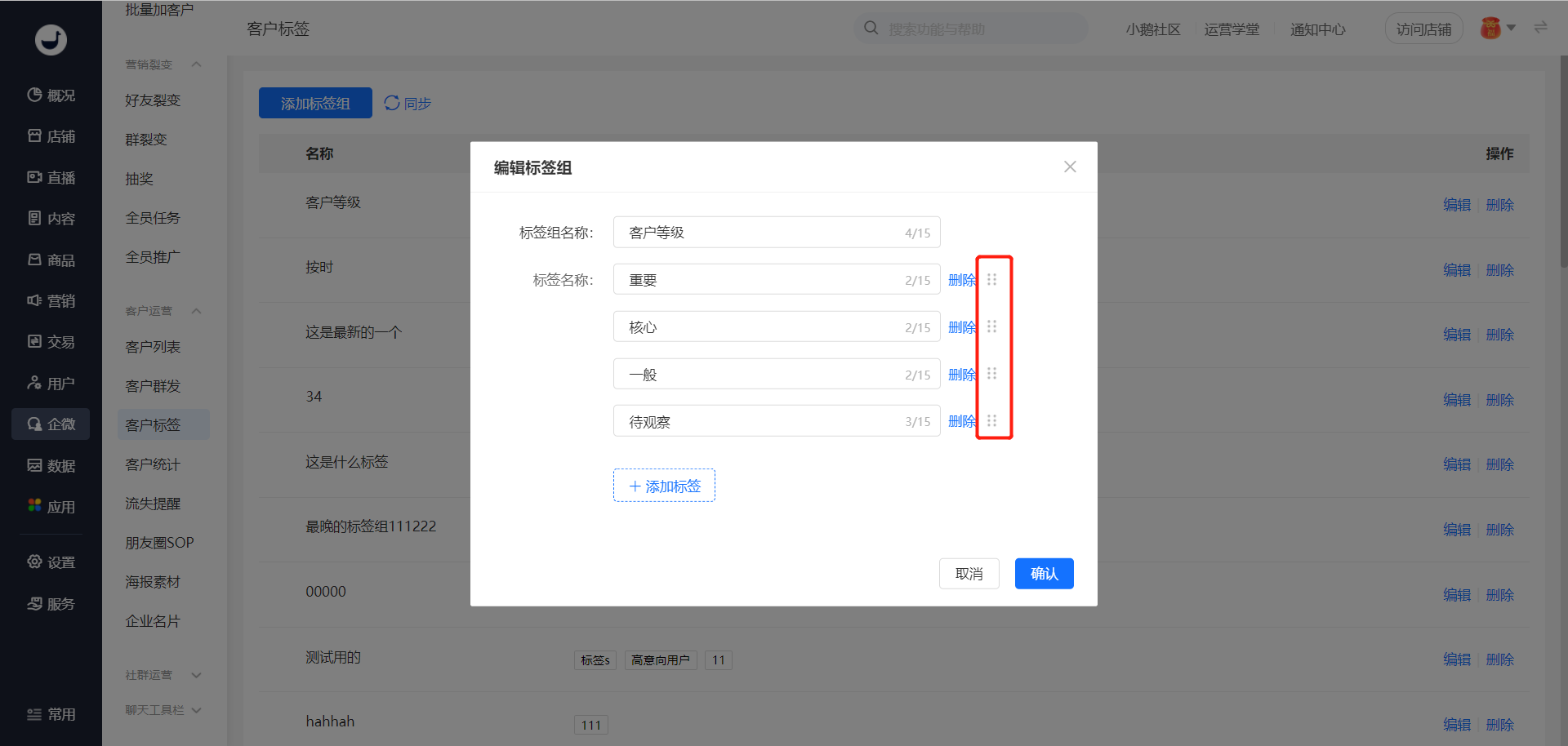Open 用户 in the left sidebar
Viewport: 1568px width, 746px height.
[x=51, y=383]
